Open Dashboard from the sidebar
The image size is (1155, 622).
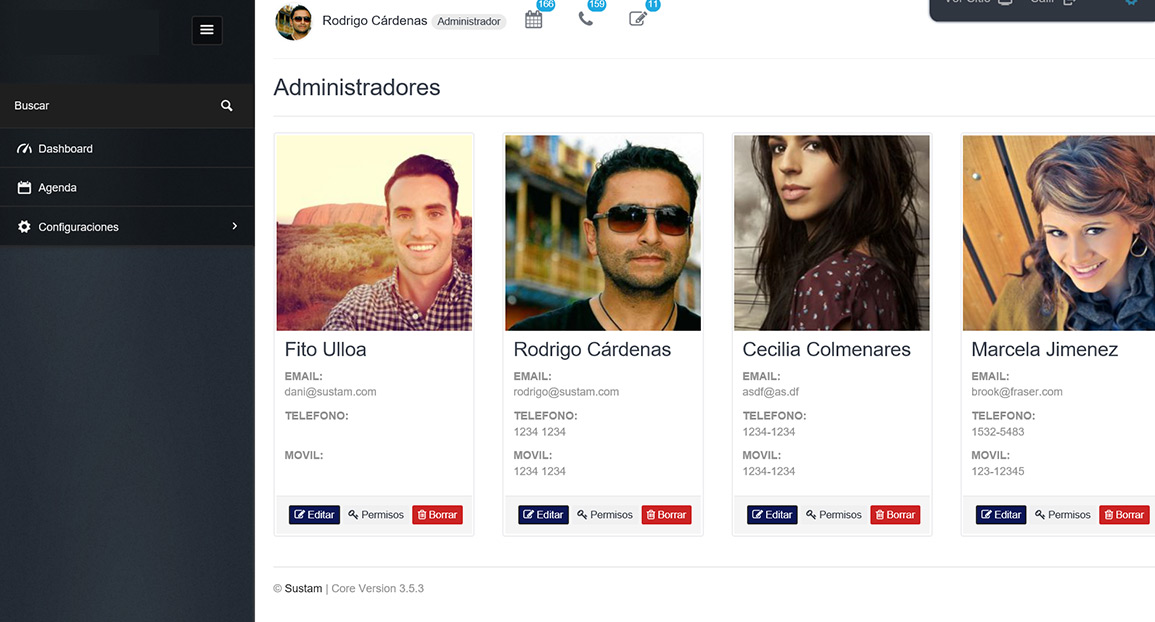pyautogui.click(x=127, y=148)
